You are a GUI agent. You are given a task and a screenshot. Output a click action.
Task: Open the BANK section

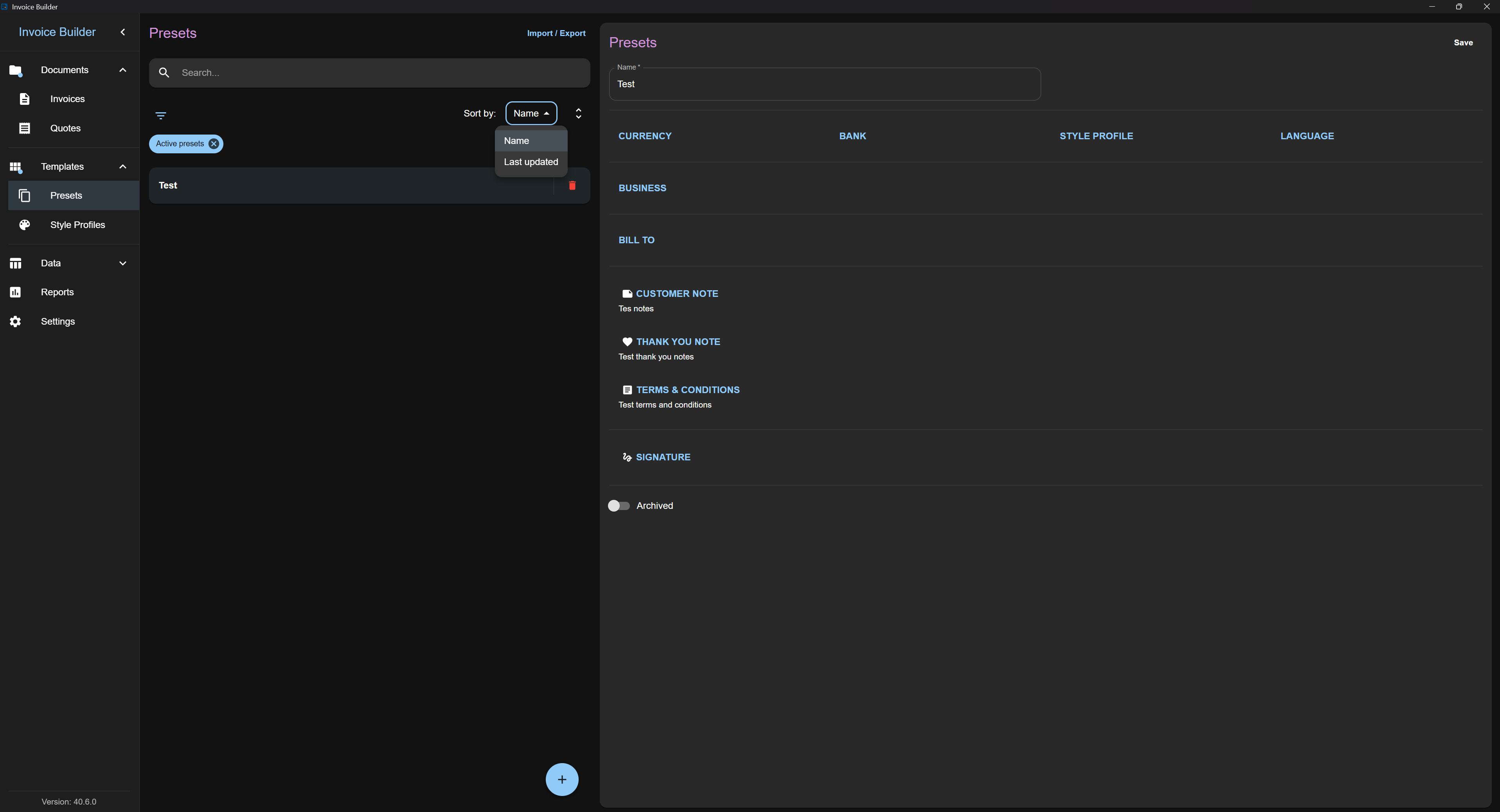point(852,136)
